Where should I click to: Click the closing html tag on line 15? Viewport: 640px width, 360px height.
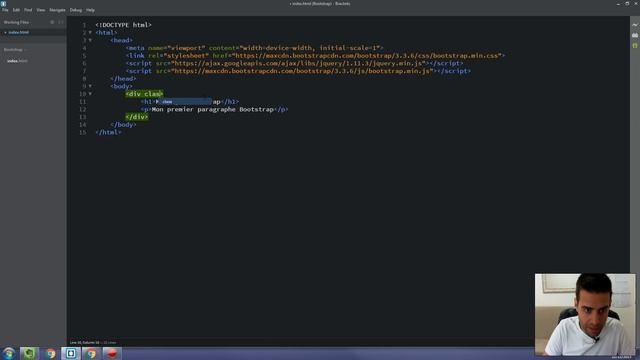coord(108,133)
